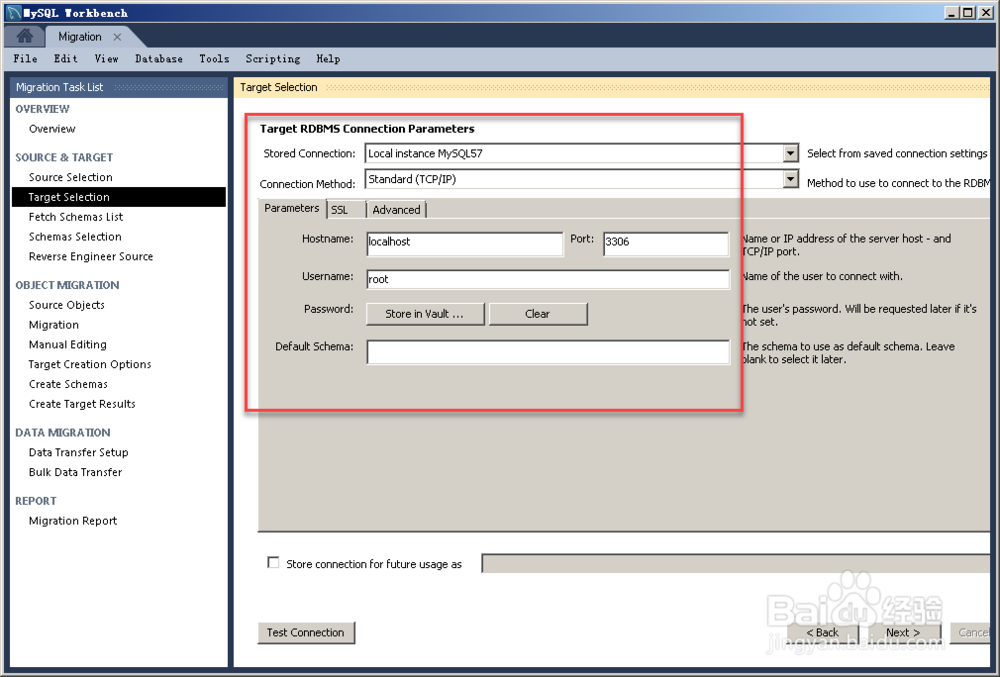Click the SOURCE & TARGET section heading

64,157
